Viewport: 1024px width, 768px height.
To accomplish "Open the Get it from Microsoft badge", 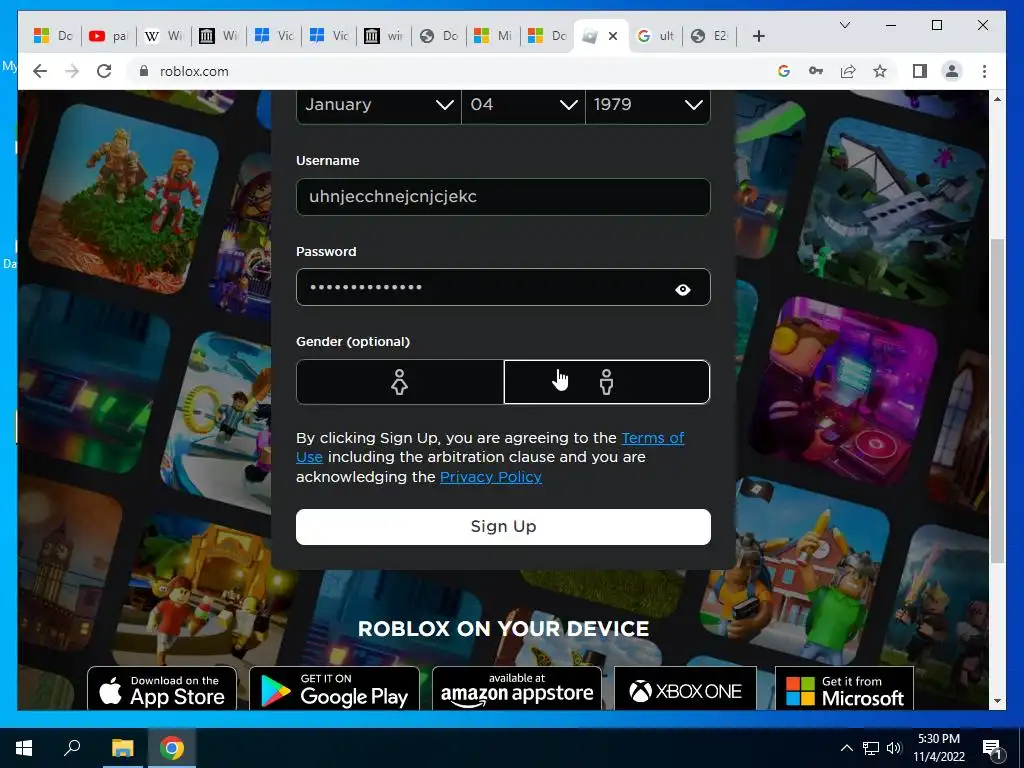I will coord(844,689).
